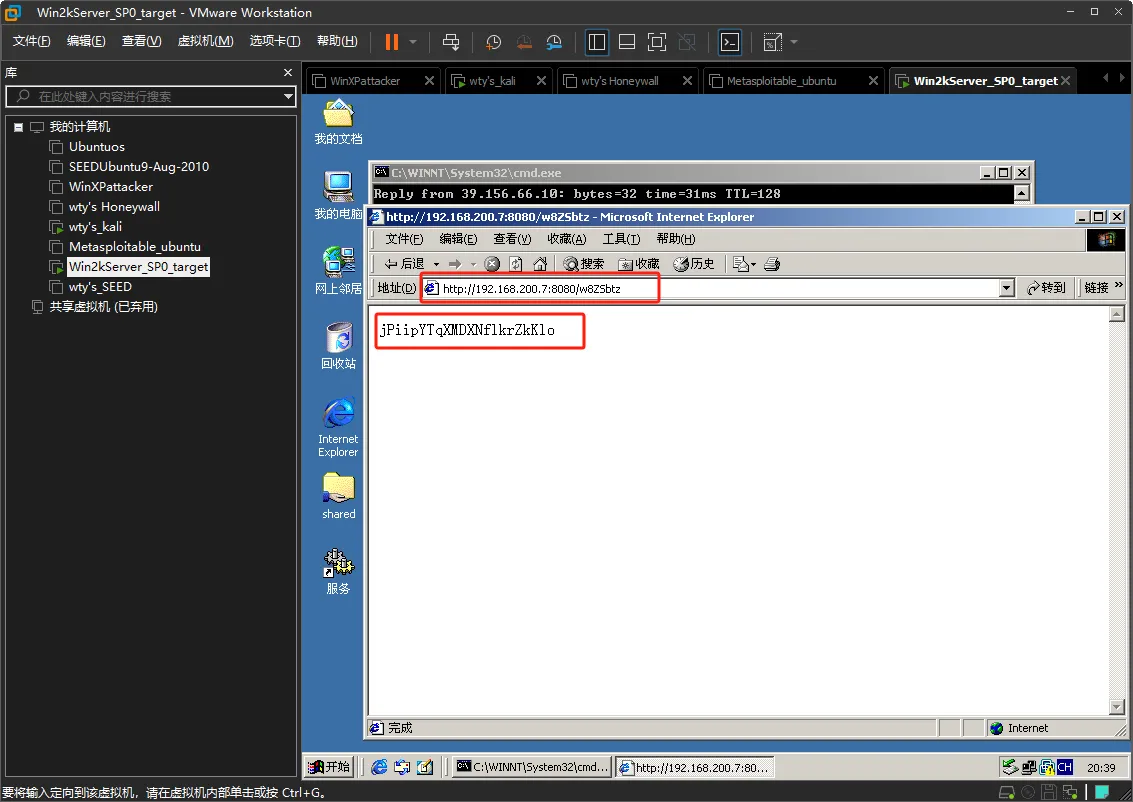This screenshot has width=1133, height=802.
Task: Open the 文件(F) VMware menu
Action: pyautogui.click(x=31, y=41)
